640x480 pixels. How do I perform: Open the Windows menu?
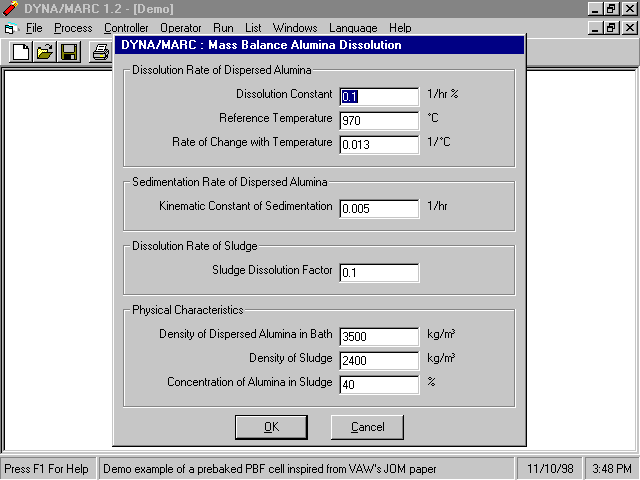coord(295,28)
